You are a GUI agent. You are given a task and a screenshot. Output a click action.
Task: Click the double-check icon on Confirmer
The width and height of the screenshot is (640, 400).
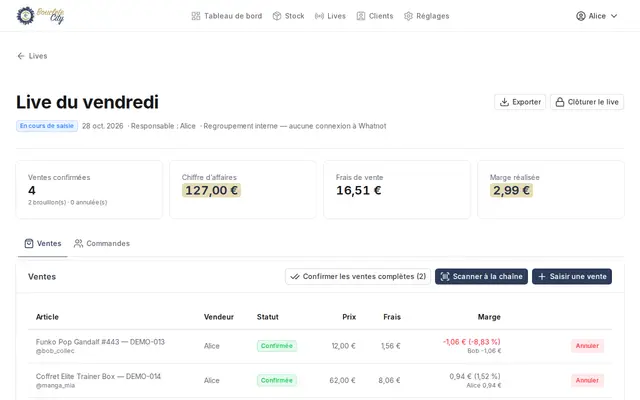click(295, 277)
